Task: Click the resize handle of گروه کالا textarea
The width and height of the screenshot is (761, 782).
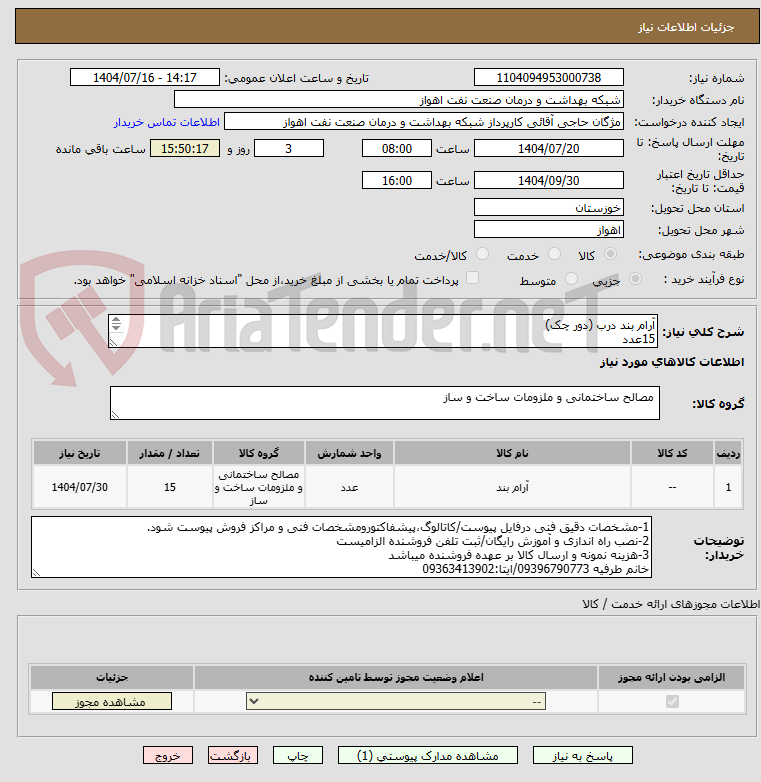Action: point(115,415)
